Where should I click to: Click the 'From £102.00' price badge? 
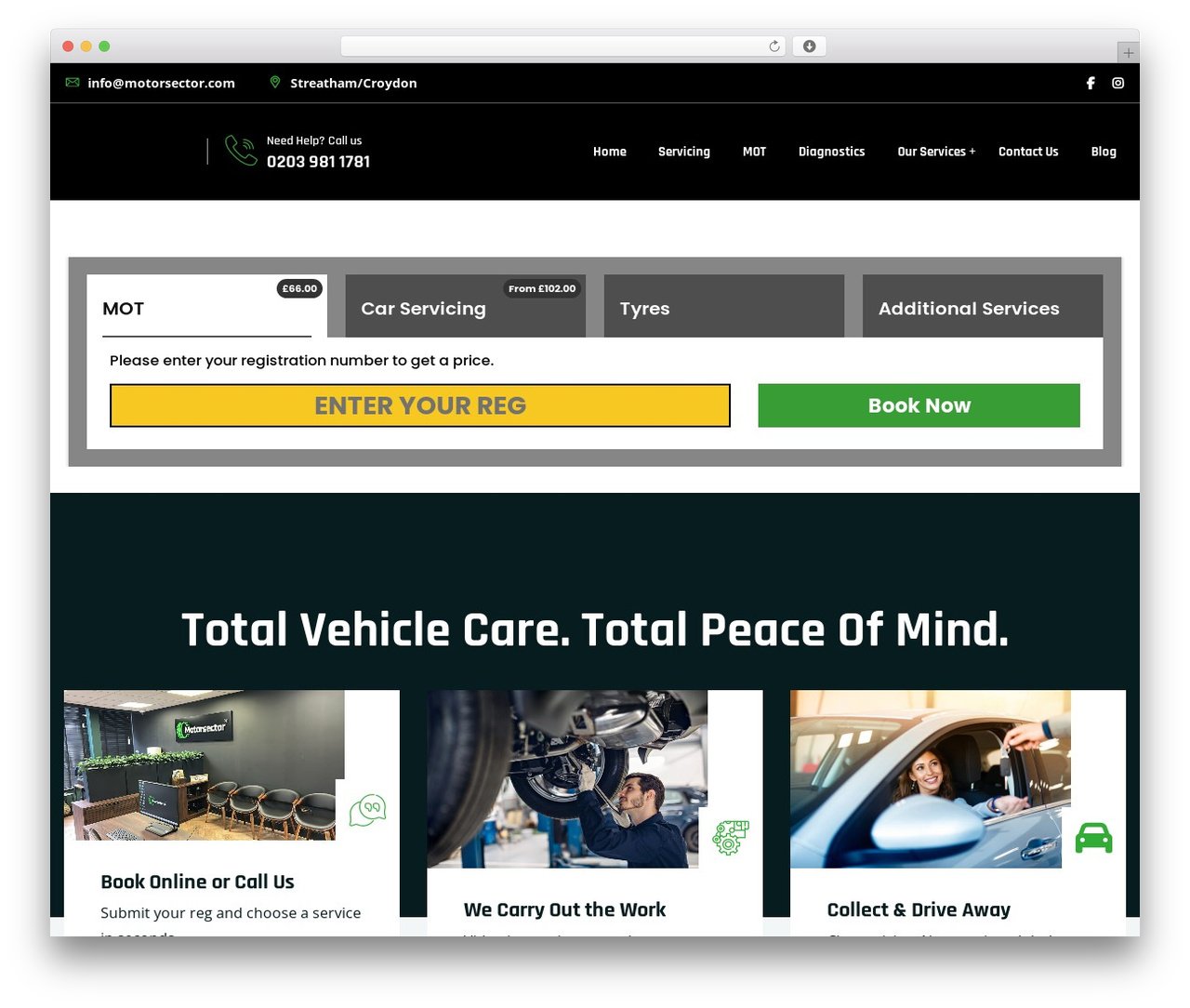542,288
